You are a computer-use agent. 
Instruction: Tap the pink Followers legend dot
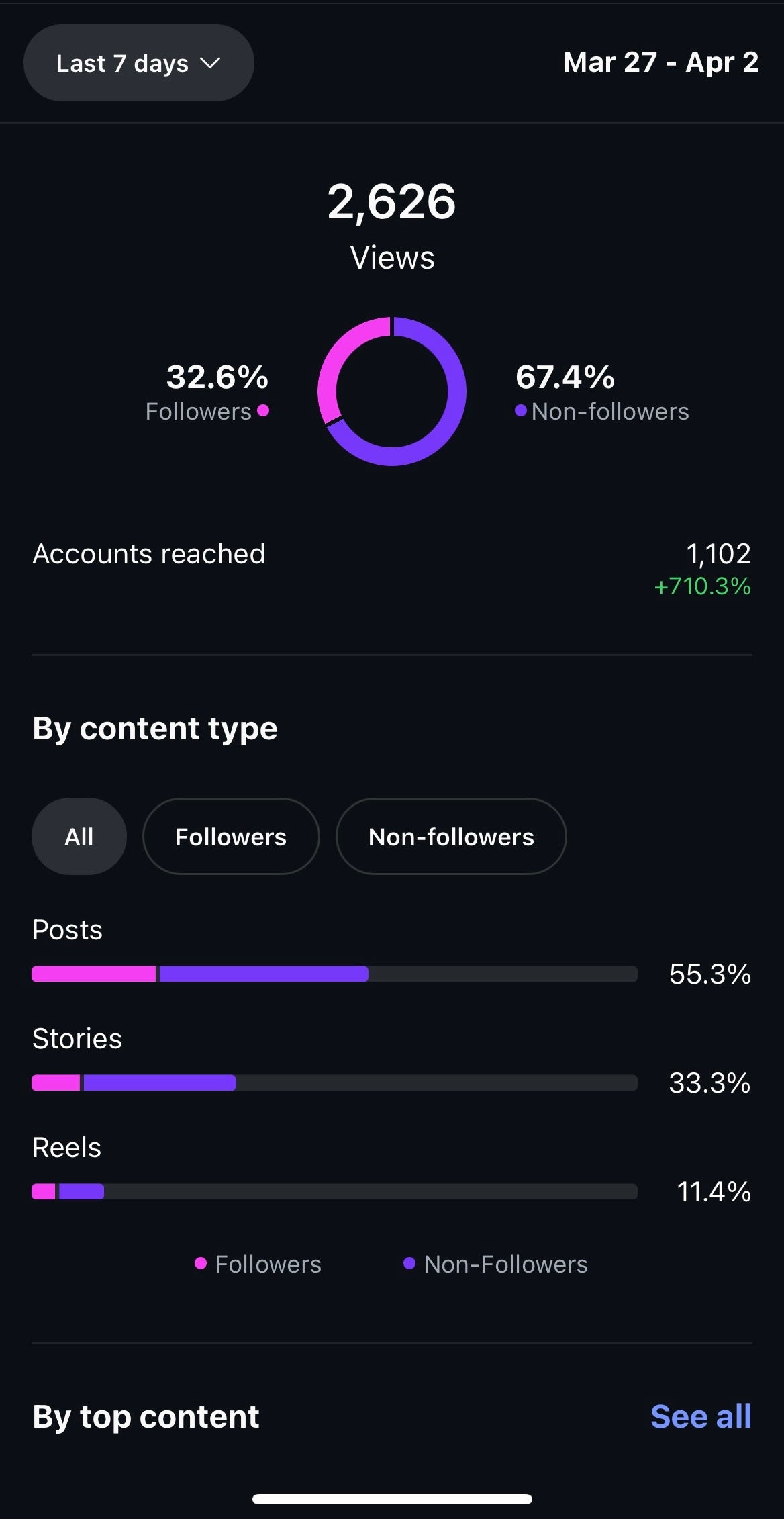pos(200,1264)
